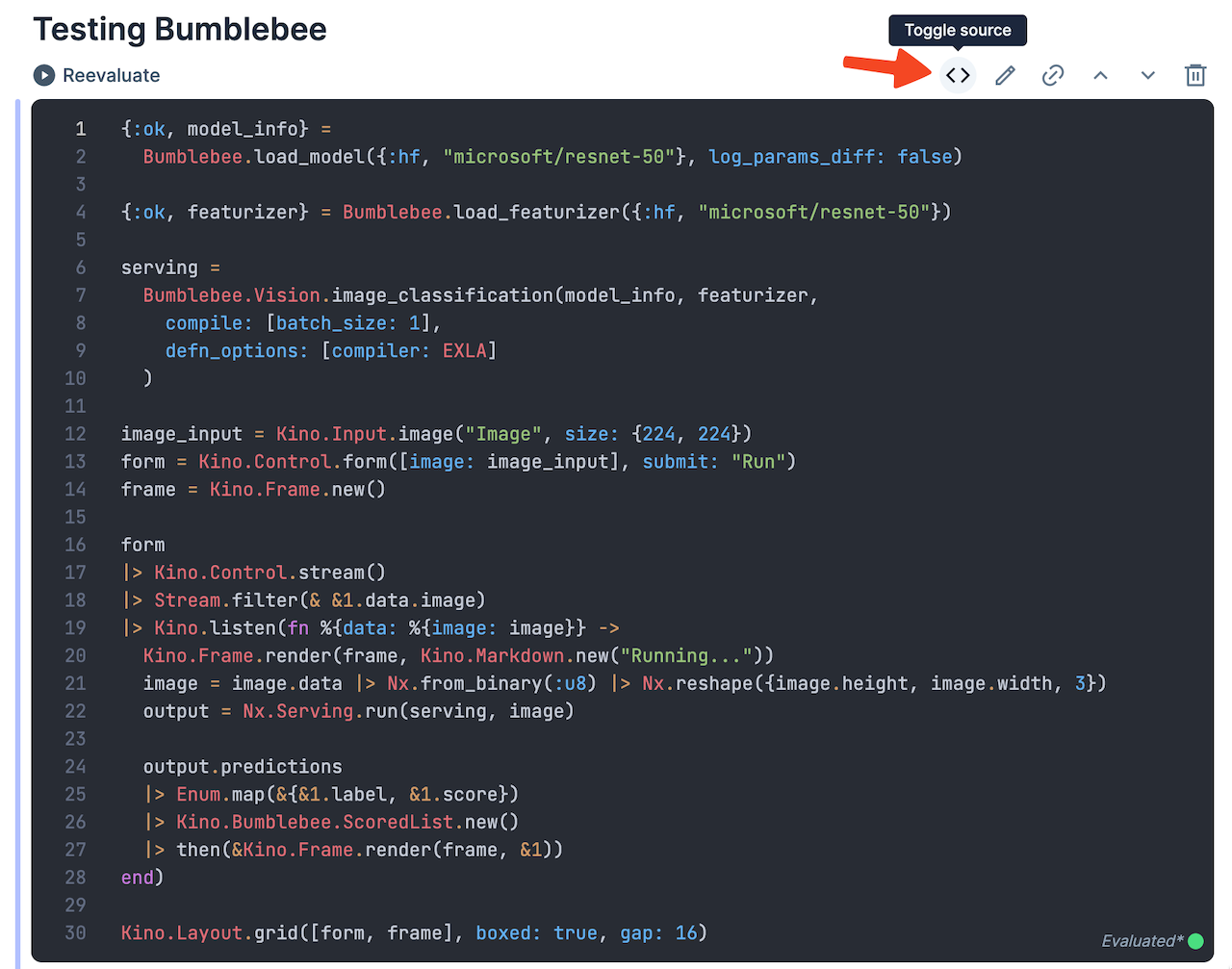Click line number 12 in the code

point(75,434)
